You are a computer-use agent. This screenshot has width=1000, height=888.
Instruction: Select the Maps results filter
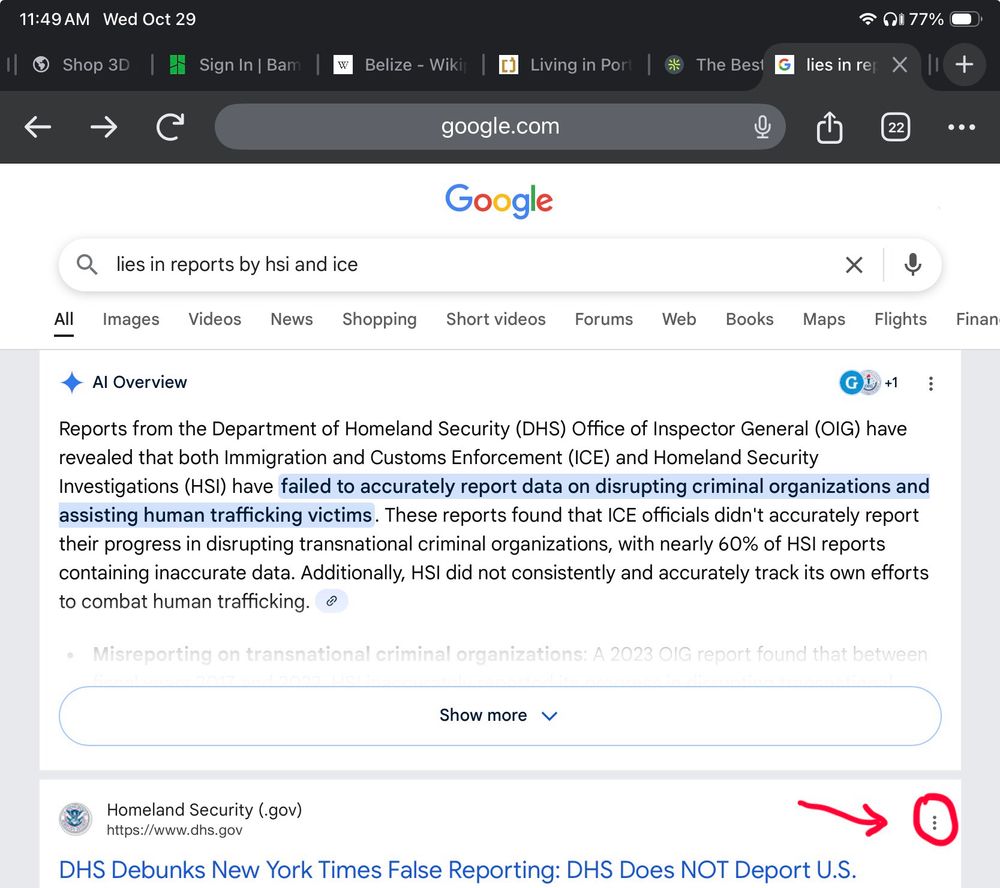coord(824,319)
